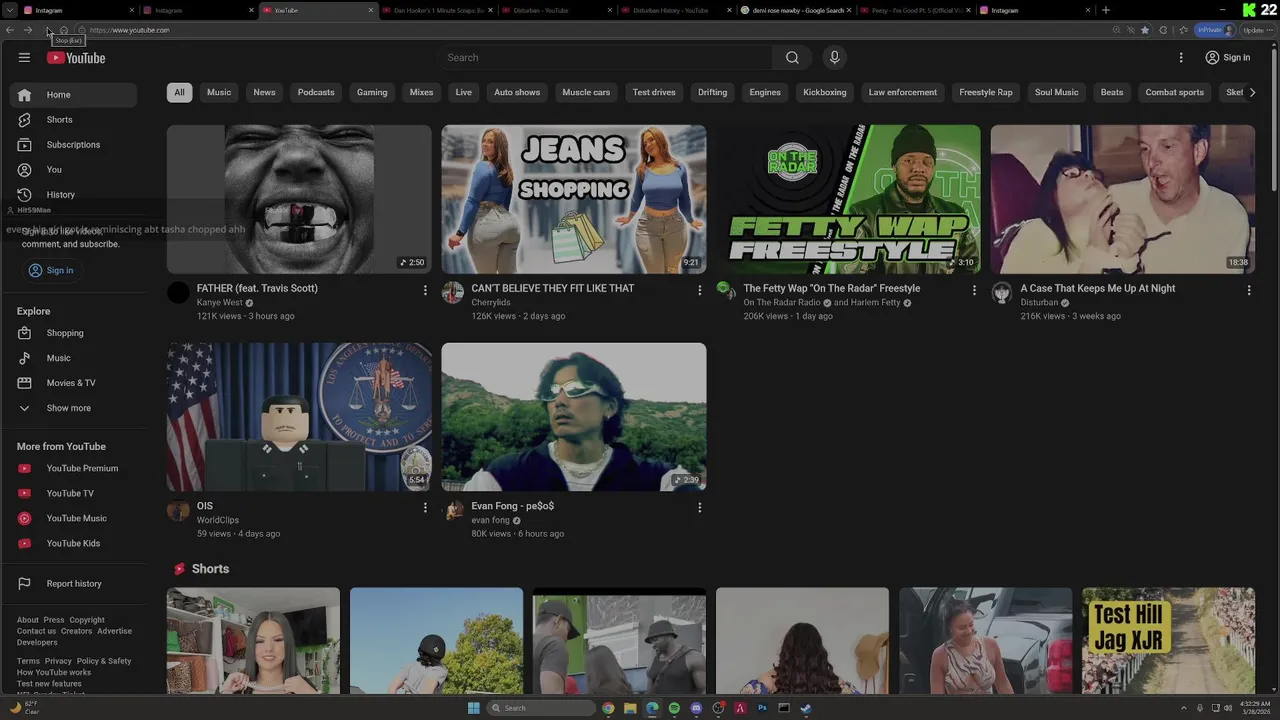Open YouTube Music link
Screen dimensions: 1280x720
tap(73, 518)
